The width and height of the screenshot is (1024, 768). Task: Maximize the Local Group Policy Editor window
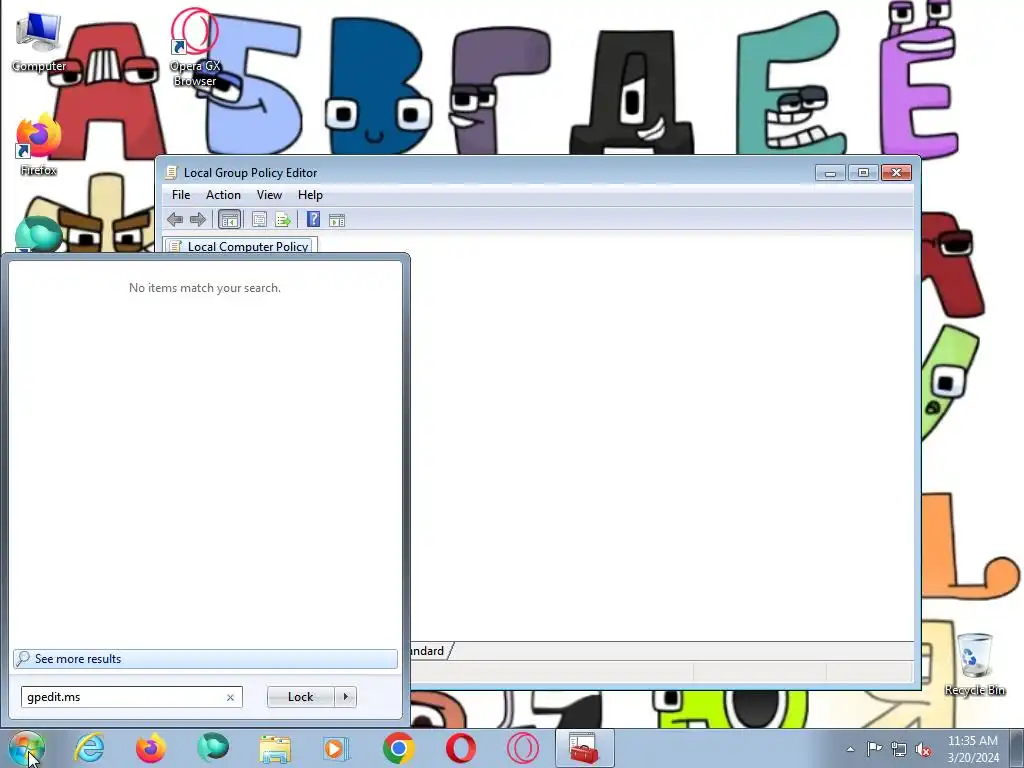coord(863,172)
